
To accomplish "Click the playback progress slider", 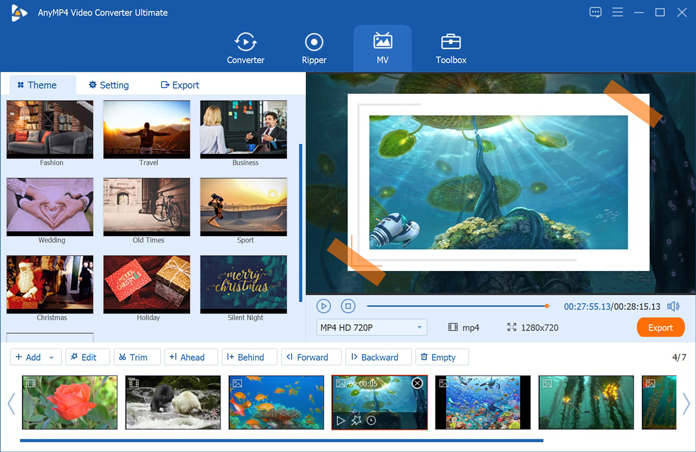I will tap(457, 306).
